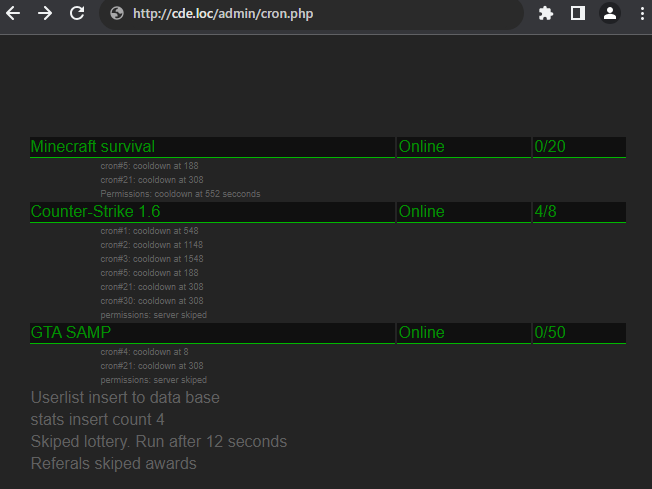The width and height of the screenshot is (652, 489).
Task: Click the 4/8 player count
Action: point(546,212)
